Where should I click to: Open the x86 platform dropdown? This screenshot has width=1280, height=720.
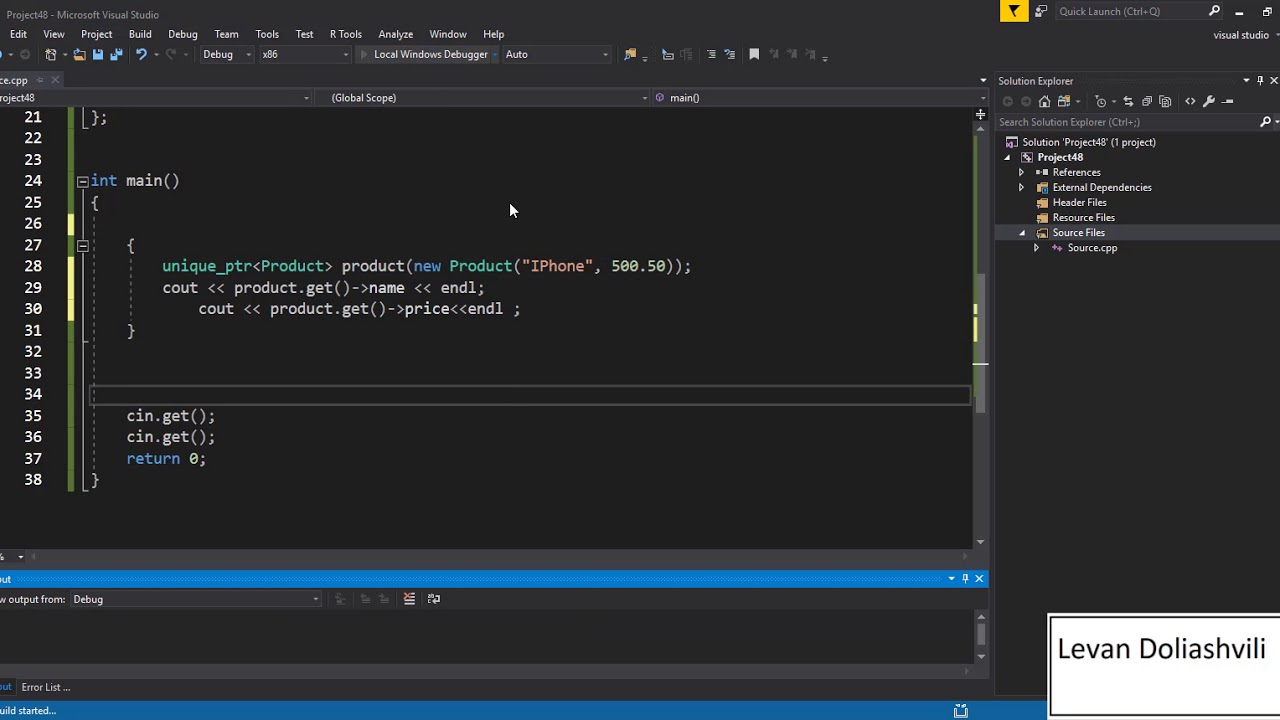coord(304,54)
